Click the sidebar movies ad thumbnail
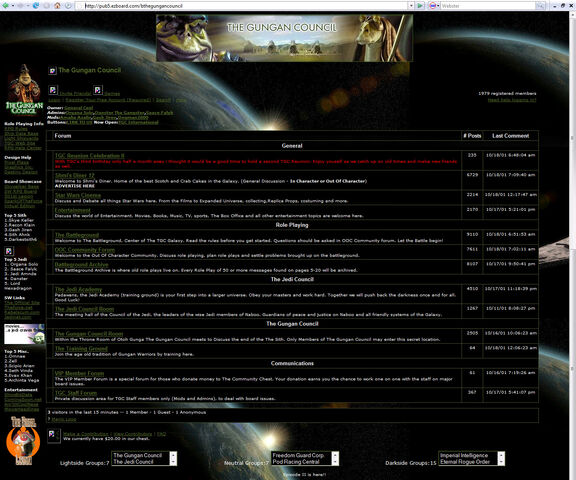Viewport: 576px width, 480px height. (x=24, y=334)
